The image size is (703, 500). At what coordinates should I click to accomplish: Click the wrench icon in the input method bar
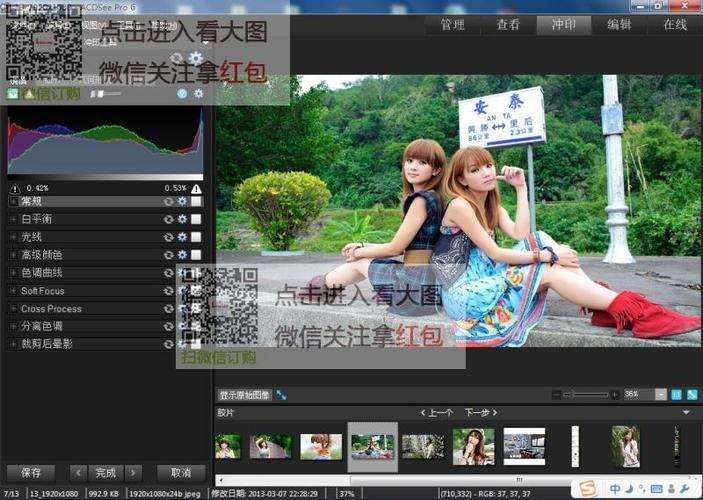(x=685, y=489)
